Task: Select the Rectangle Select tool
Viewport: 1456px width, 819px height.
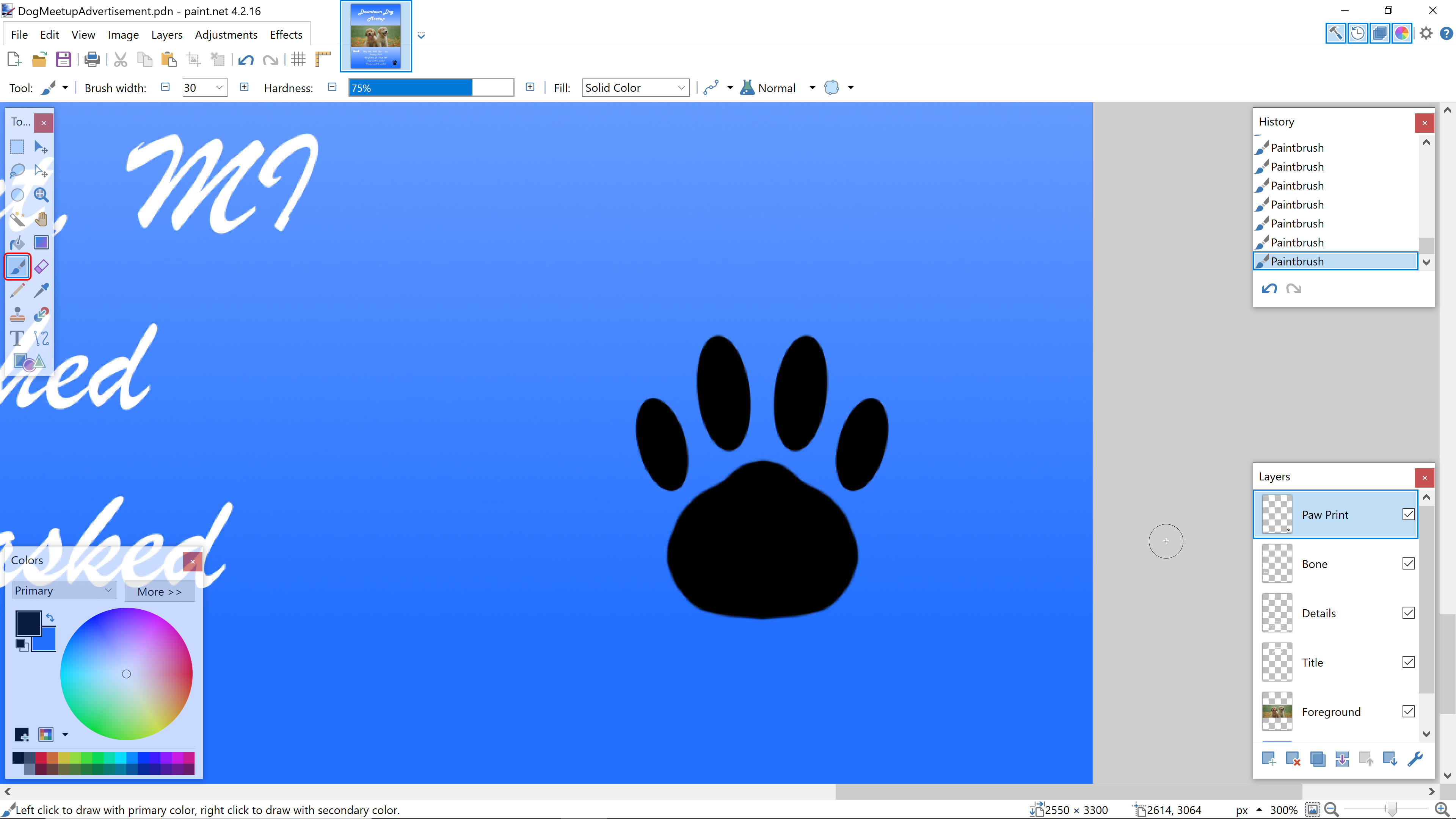Action: tap(17, 147)
